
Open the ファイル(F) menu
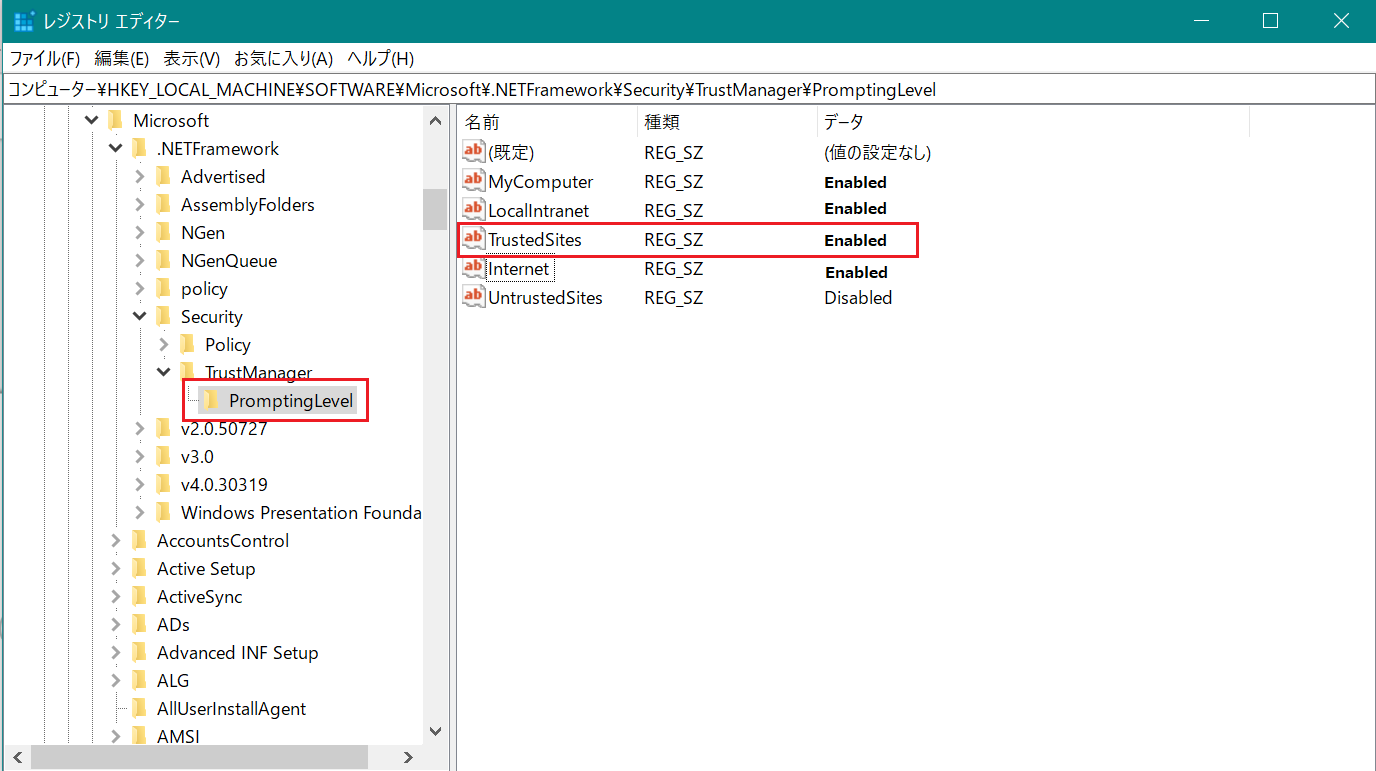click(x=45, y=59)
